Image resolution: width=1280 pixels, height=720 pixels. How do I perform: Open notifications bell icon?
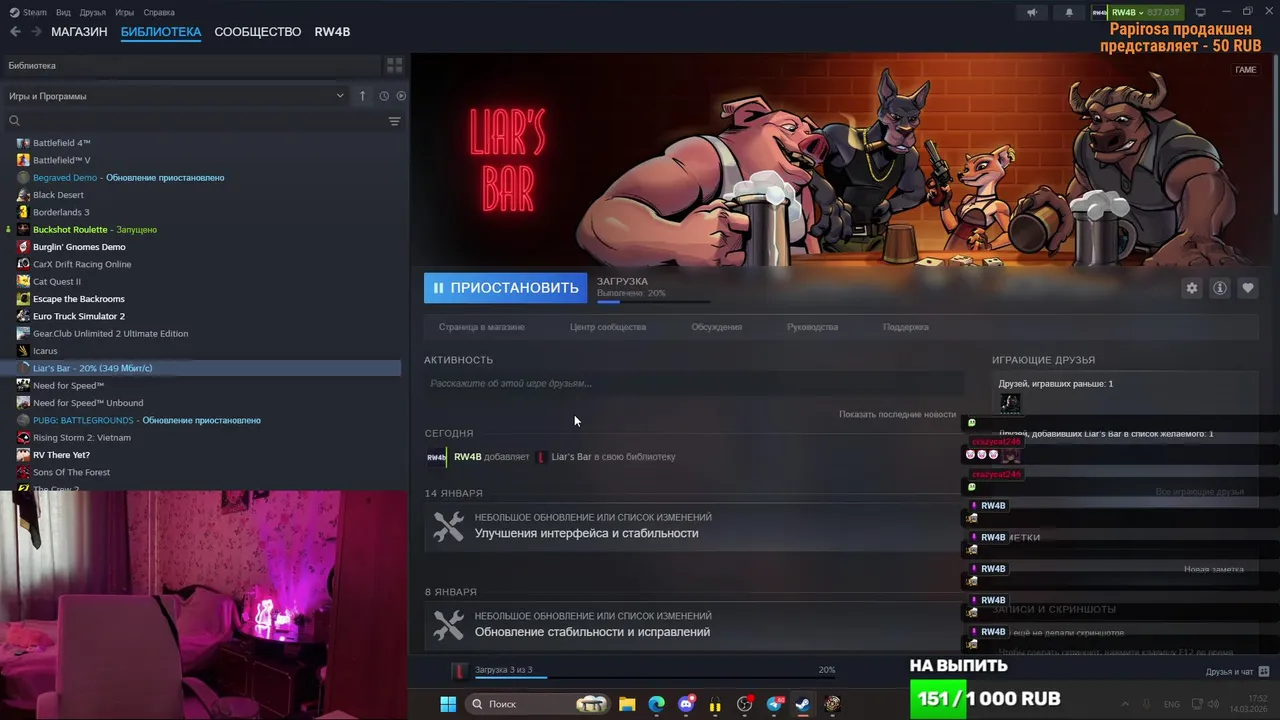click(1069, 12)
